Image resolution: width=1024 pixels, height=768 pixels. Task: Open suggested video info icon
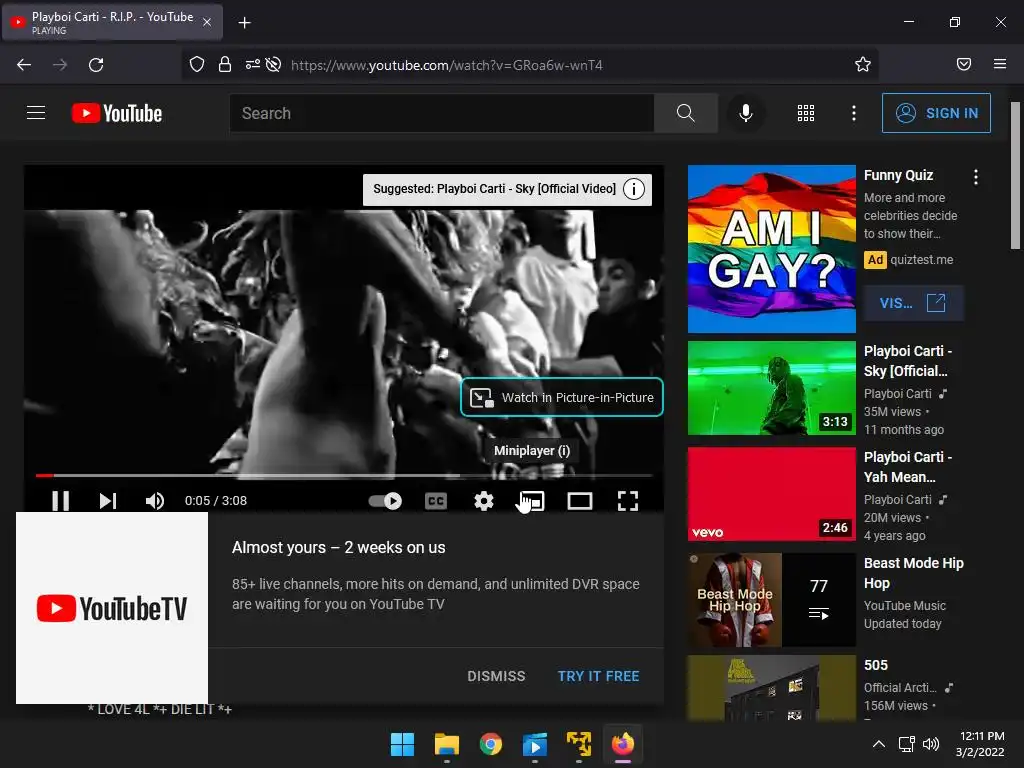pyautogui.click(x=633, y=189)
